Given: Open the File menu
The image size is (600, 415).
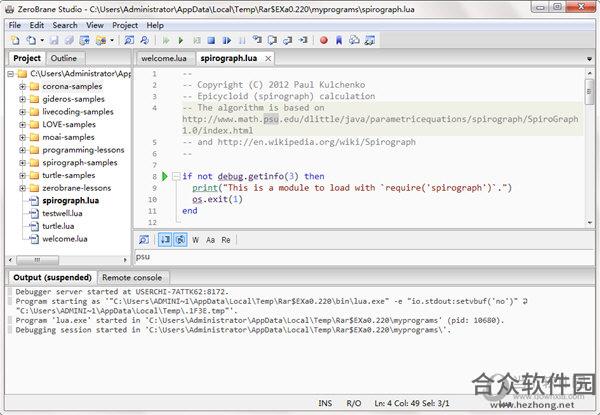Looking at the screenshot, I should 15,25.
